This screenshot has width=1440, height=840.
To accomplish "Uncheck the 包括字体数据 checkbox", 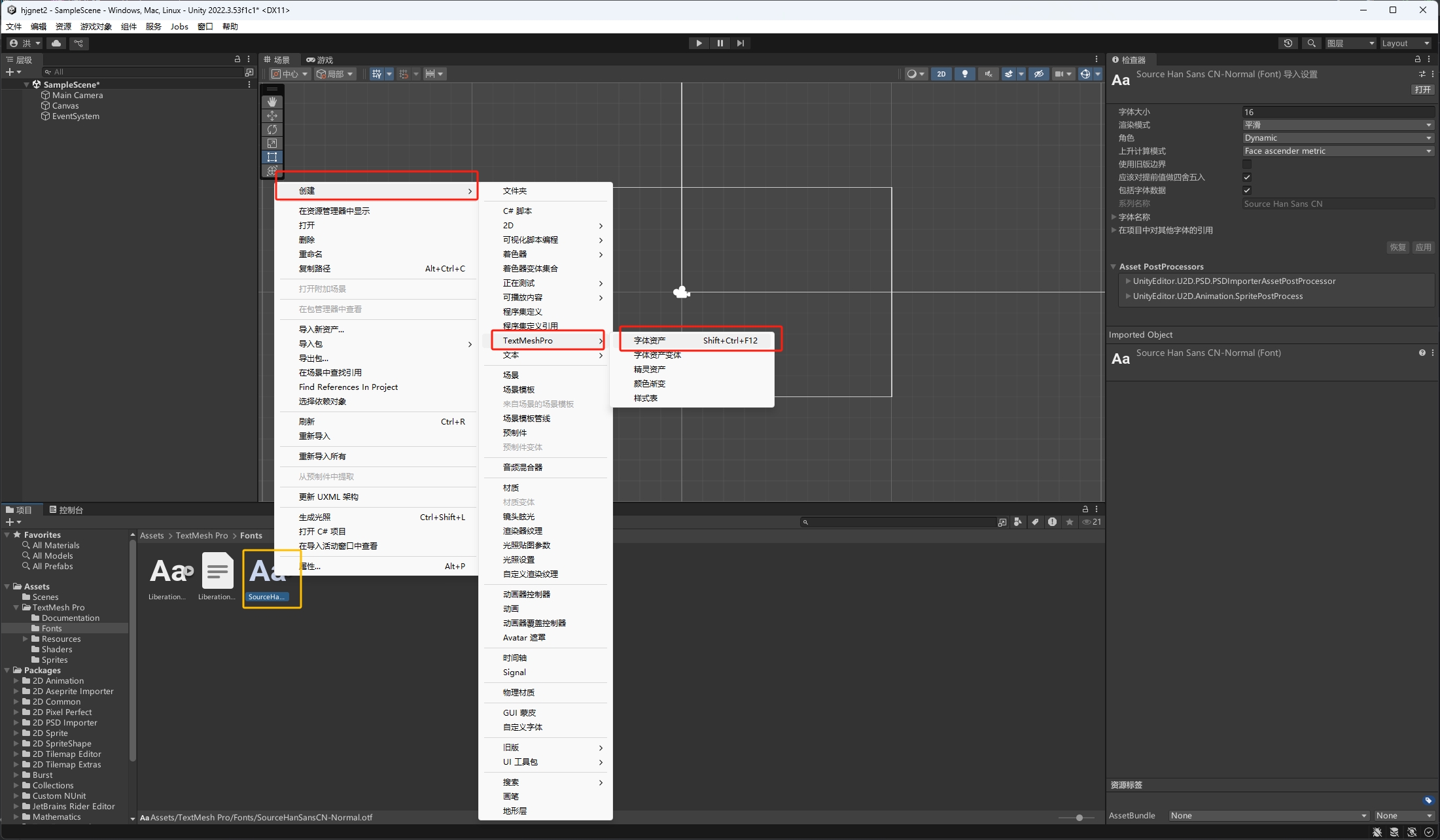I will click(1247, 190).
